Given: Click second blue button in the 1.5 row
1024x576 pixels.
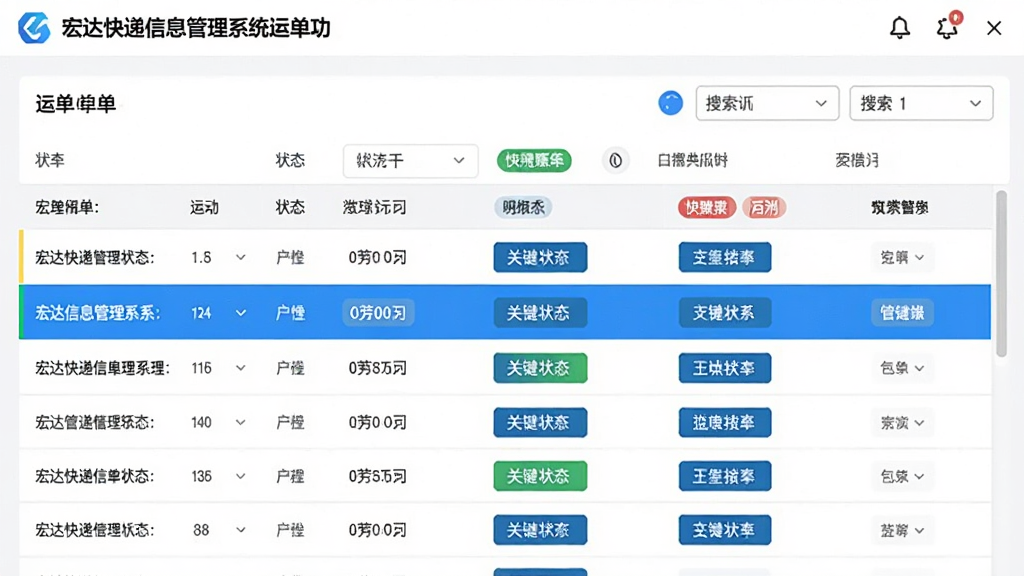Looking at the screenshot, I should 725,257.
